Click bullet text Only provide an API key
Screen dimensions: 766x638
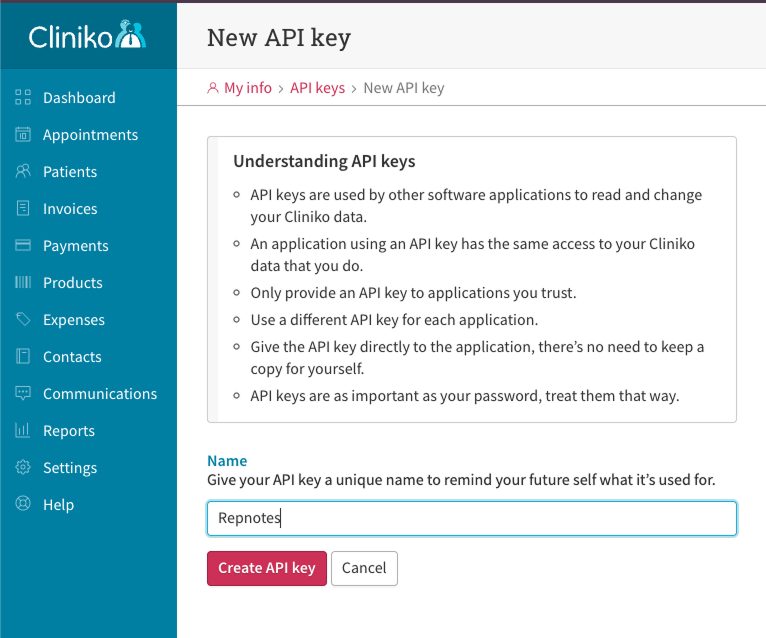pyautogui.click(x=413, y=293)
